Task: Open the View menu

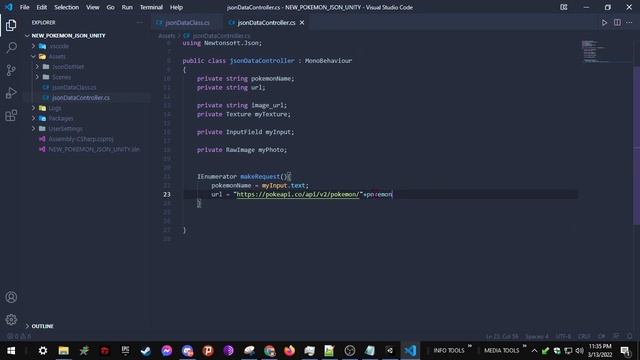Action: (x=93, y=7)
